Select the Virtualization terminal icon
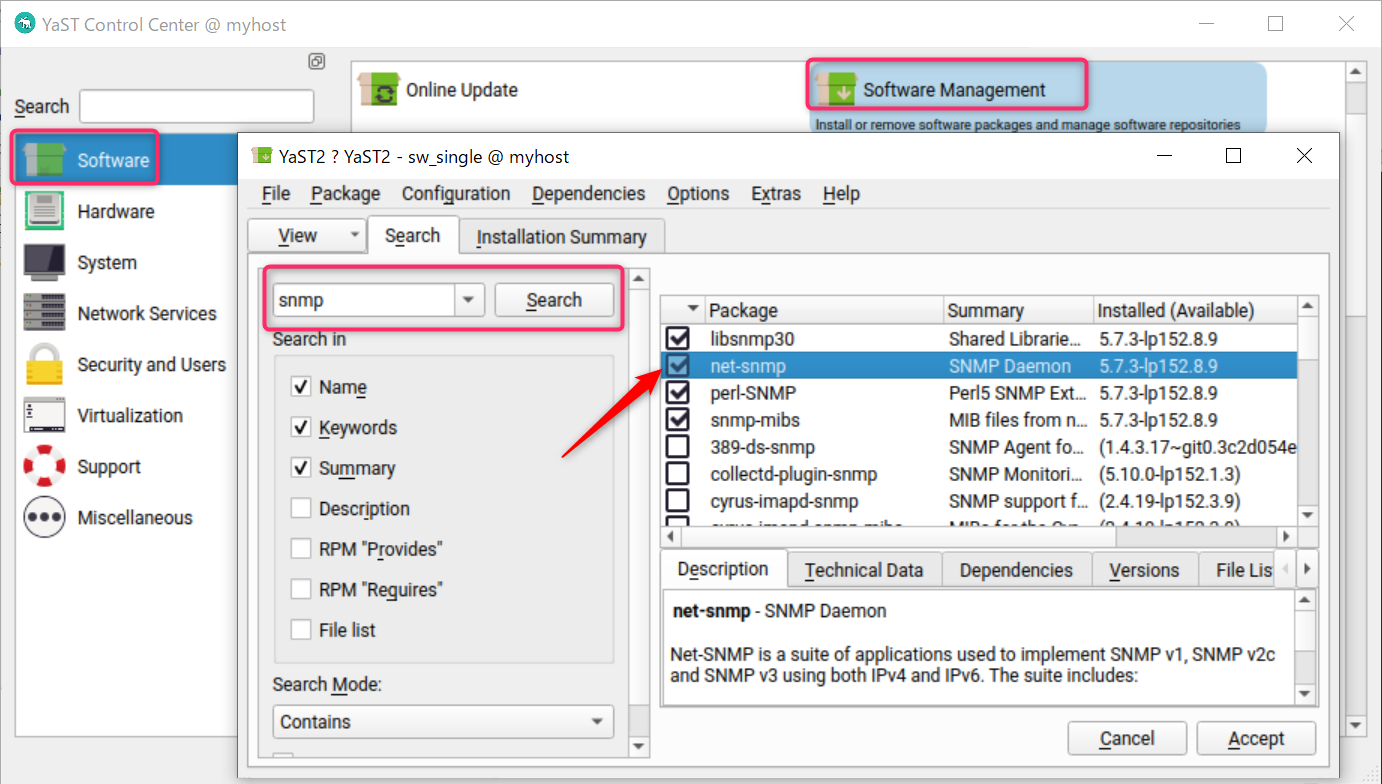 click(x=44, y=415)
